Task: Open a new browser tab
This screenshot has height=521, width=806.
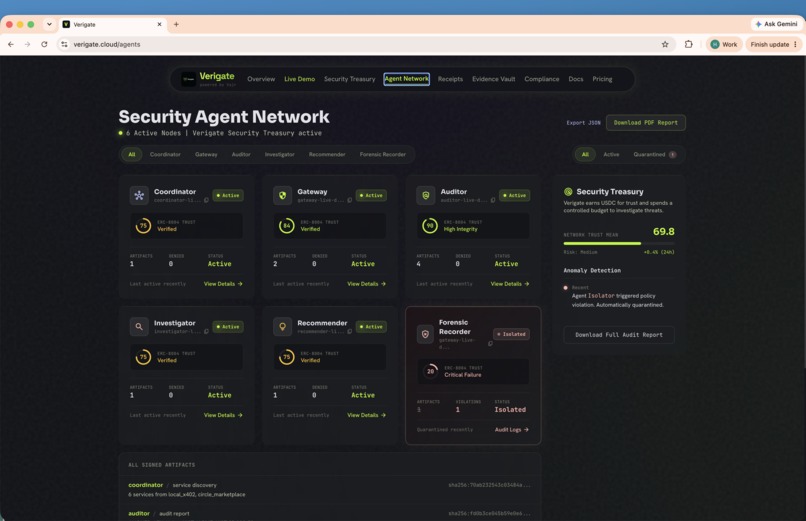Action: [176, 24]
